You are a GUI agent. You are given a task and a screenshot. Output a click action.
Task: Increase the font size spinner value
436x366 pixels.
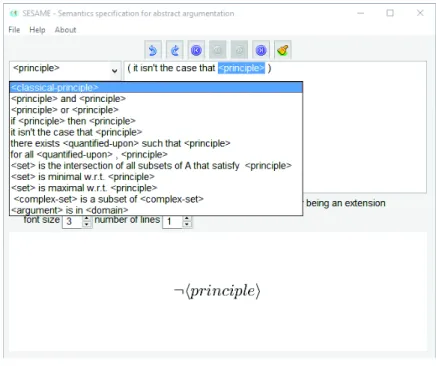tap(87, 218)
